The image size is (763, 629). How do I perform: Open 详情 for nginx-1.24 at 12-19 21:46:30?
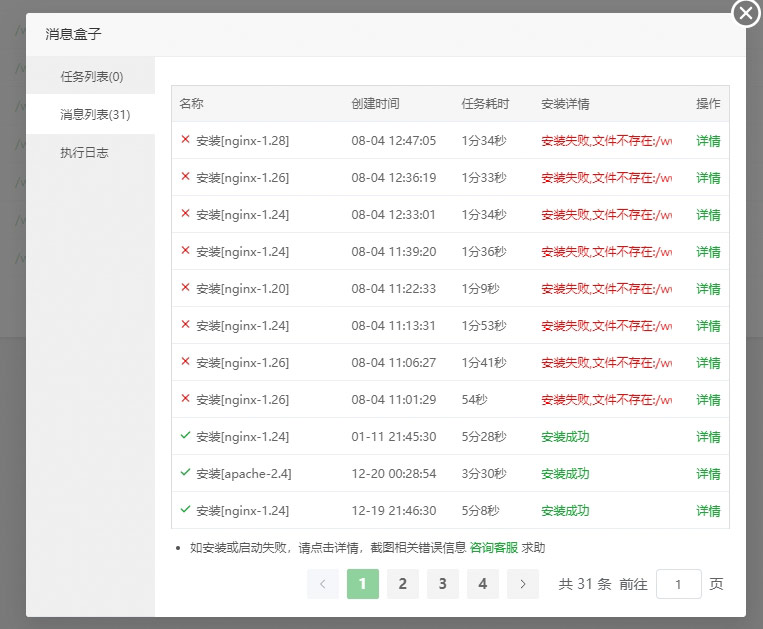click(708, 511)
